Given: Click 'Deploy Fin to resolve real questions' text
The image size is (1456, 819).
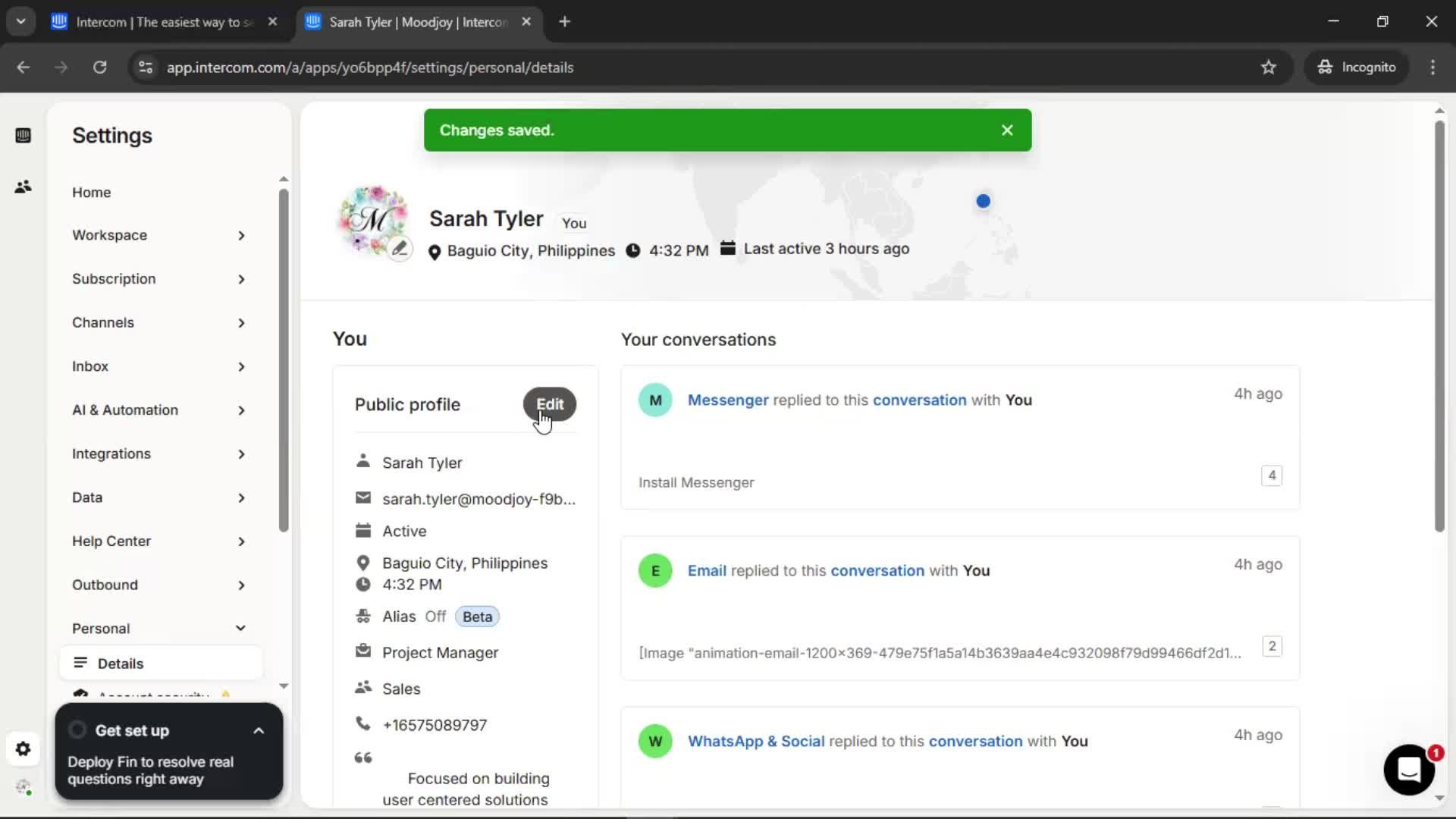Looking at the screenshot, I should 150,770.
